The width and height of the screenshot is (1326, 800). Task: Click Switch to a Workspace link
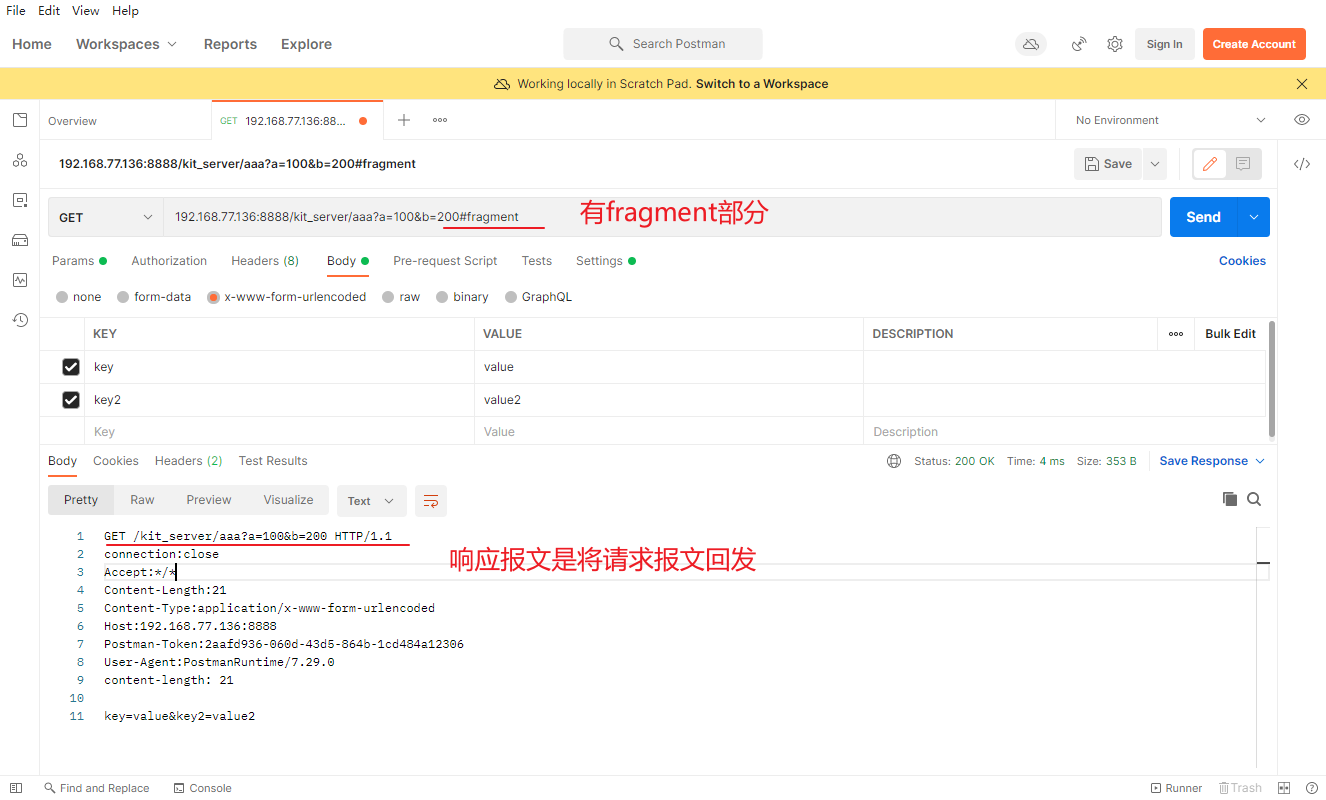coord(762,84)
